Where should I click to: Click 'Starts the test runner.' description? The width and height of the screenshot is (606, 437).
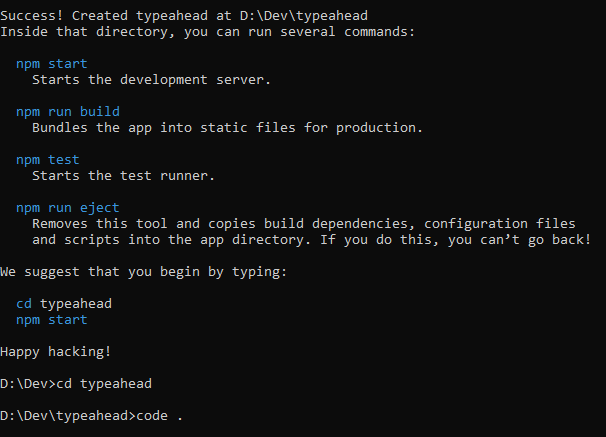(123, 176)
